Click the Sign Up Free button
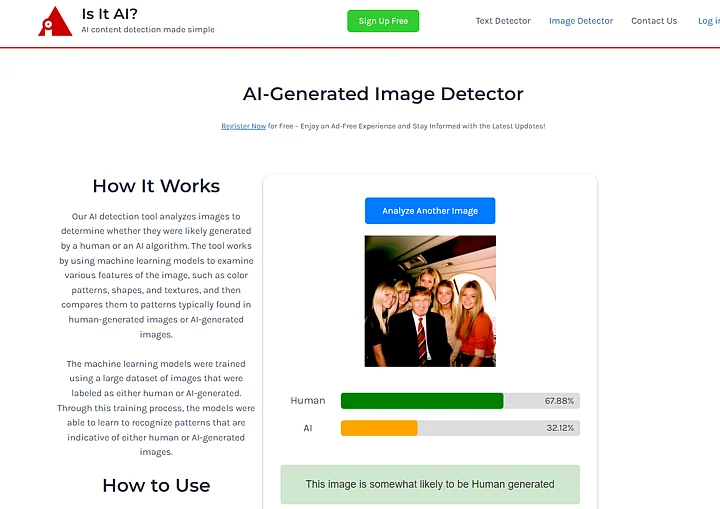The height and width of the screenshot is (509, 720). (x=383, y=21)
